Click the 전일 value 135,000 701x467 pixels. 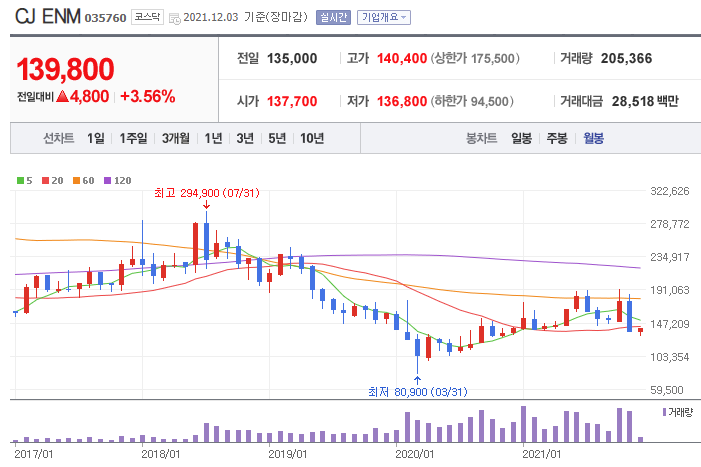(x=292, y=59)
